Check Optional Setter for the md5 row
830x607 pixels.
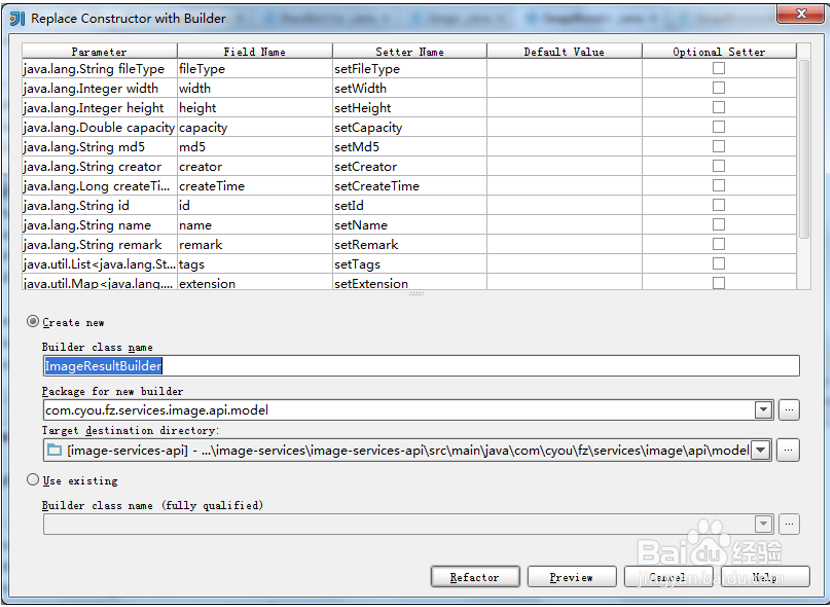tap(717, 147)
